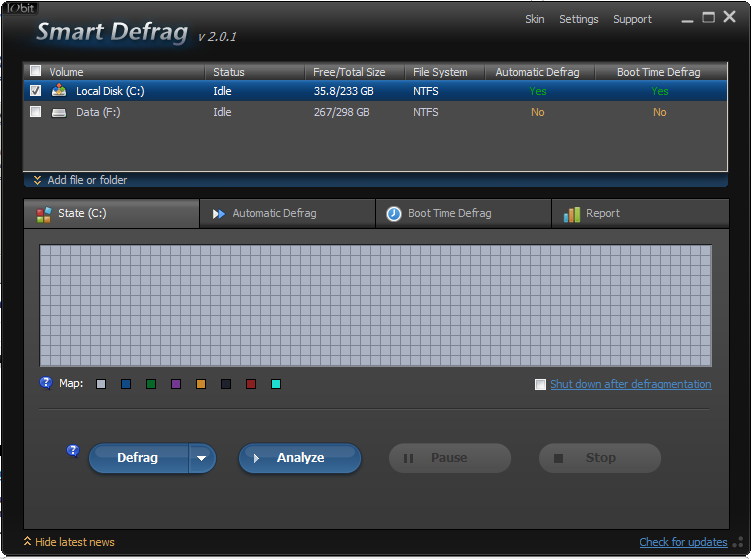Click Local Disk (C:) volume name
The height and width of the screenshot is (559, 751).
(110, 91)
